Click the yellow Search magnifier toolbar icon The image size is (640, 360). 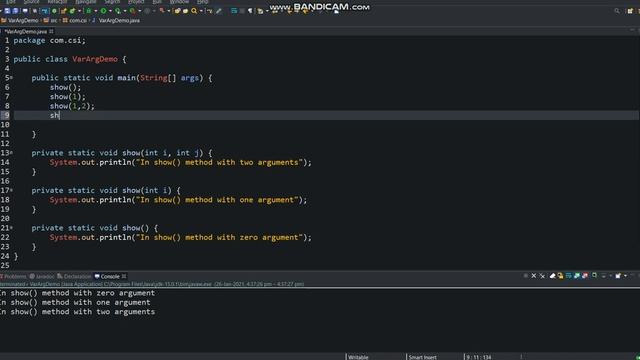(194, 11)
